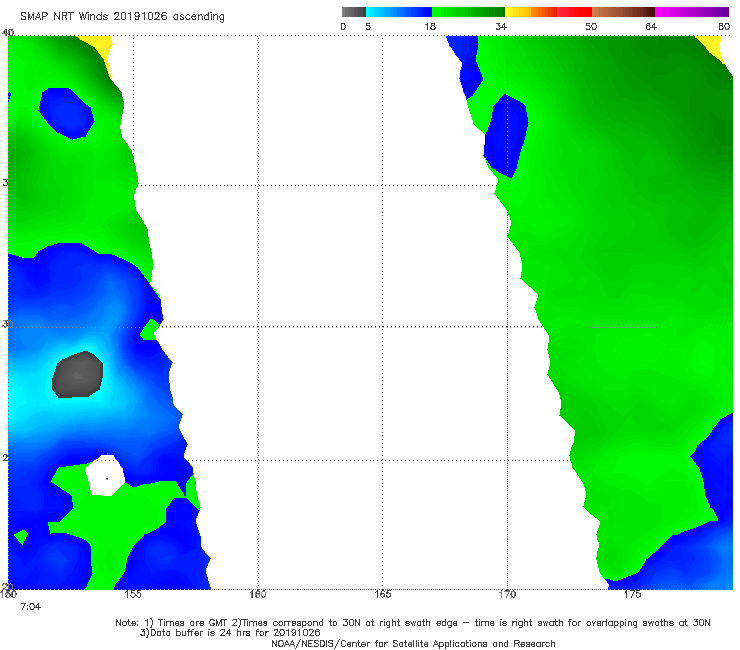Click the NOAA/NESDIS credit line

point(413,644)
